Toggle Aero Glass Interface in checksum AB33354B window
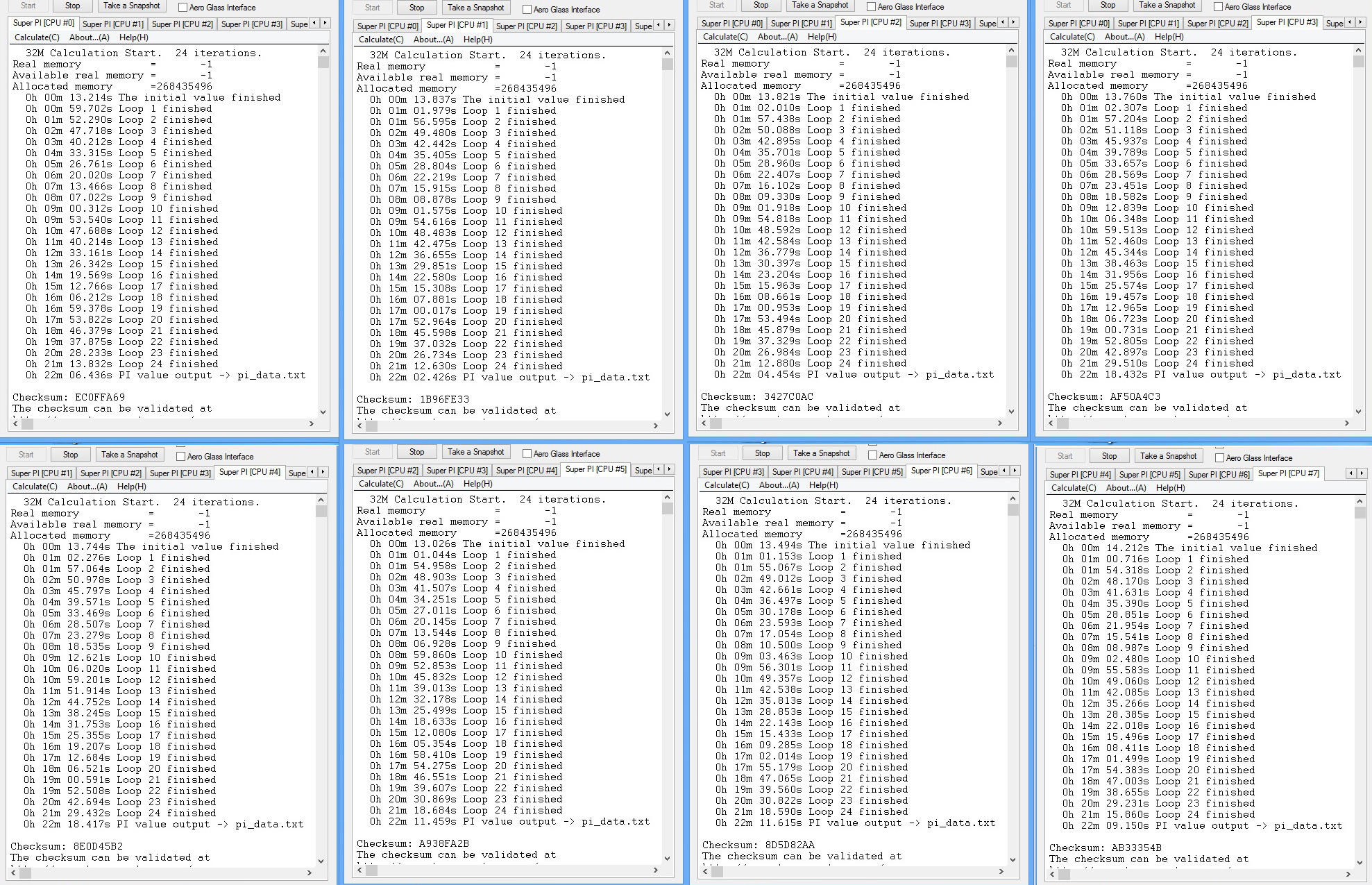This screenshot has width=1372, height=885. click(1219, 458)
